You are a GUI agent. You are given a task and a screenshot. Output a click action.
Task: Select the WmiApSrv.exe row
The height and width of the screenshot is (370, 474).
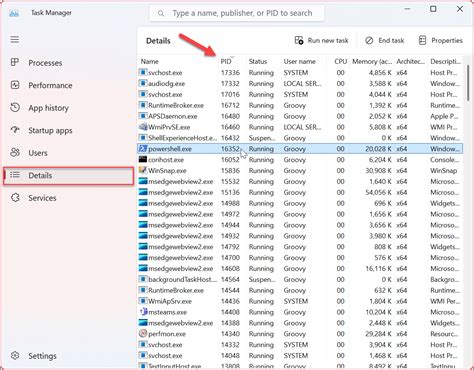[x=300, y=301]
